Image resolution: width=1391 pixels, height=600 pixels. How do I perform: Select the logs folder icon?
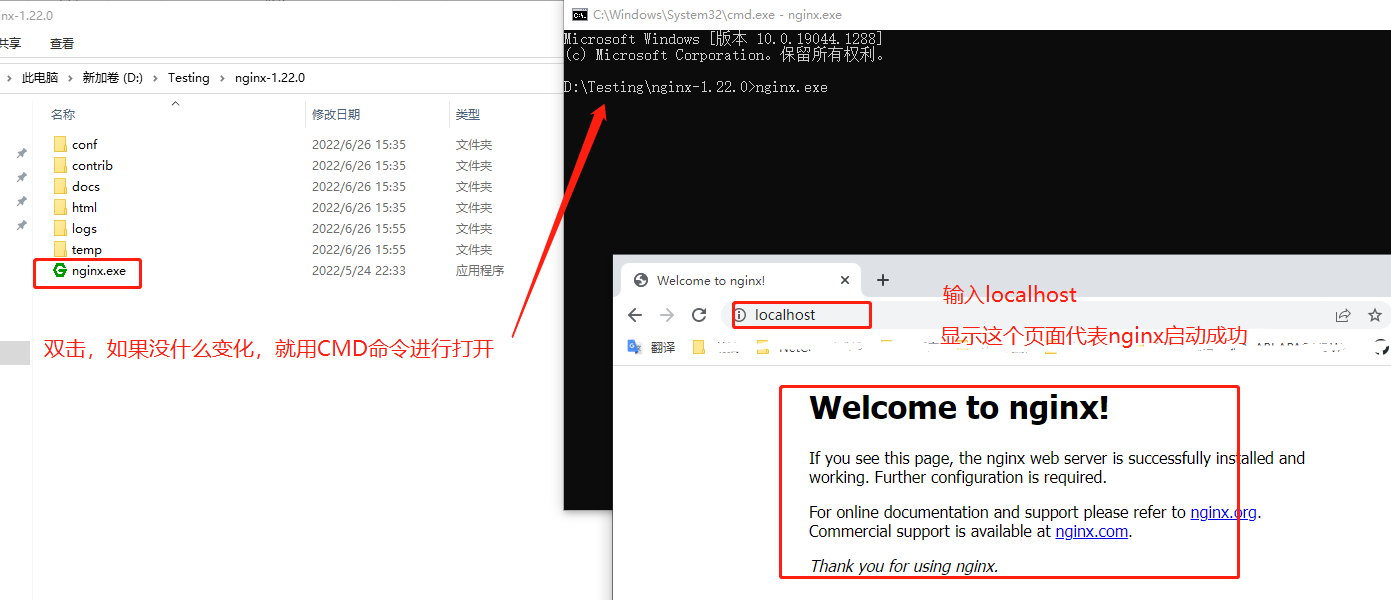(x=59, y=229)
